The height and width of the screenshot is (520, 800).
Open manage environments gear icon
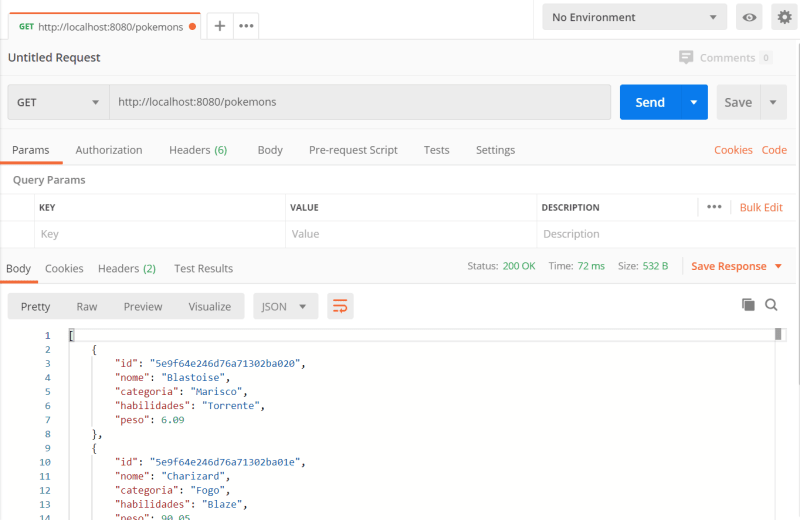point(783,17)
